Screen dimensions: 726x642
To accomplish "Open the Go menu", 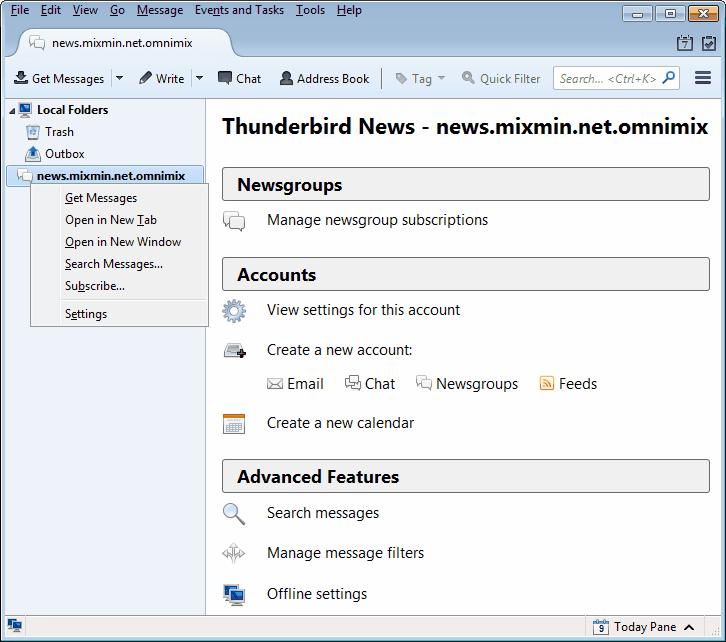I will pyautogui.click(x=117, y=10).
